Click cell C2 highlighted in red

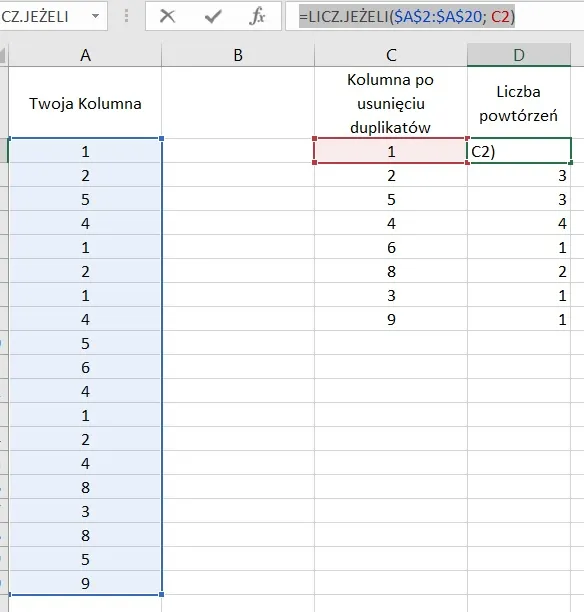(x=391, y=151)
